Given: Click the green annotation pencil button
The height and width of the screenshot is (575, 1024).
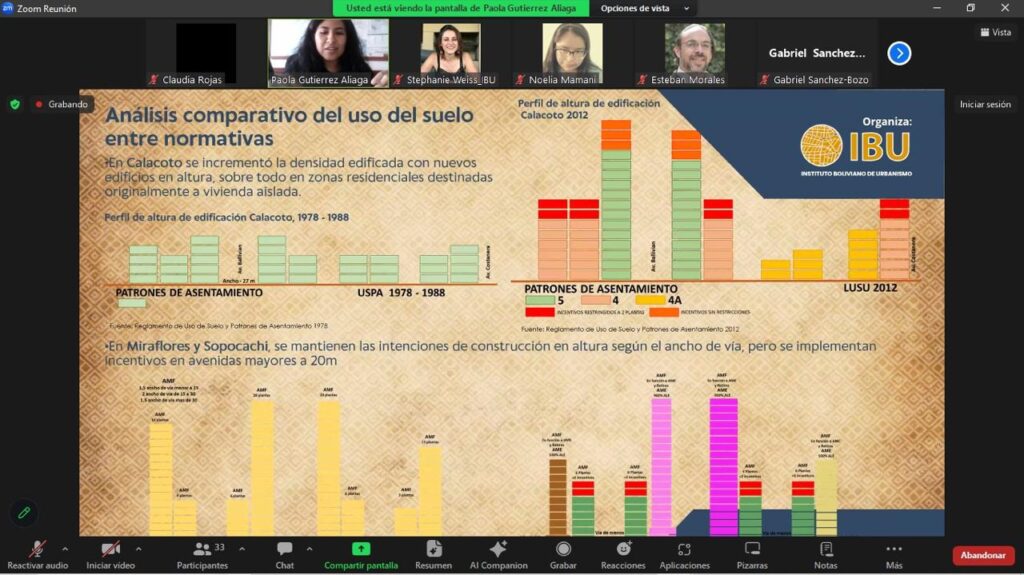Looking at the screenshot, I should tap(24, 512).
